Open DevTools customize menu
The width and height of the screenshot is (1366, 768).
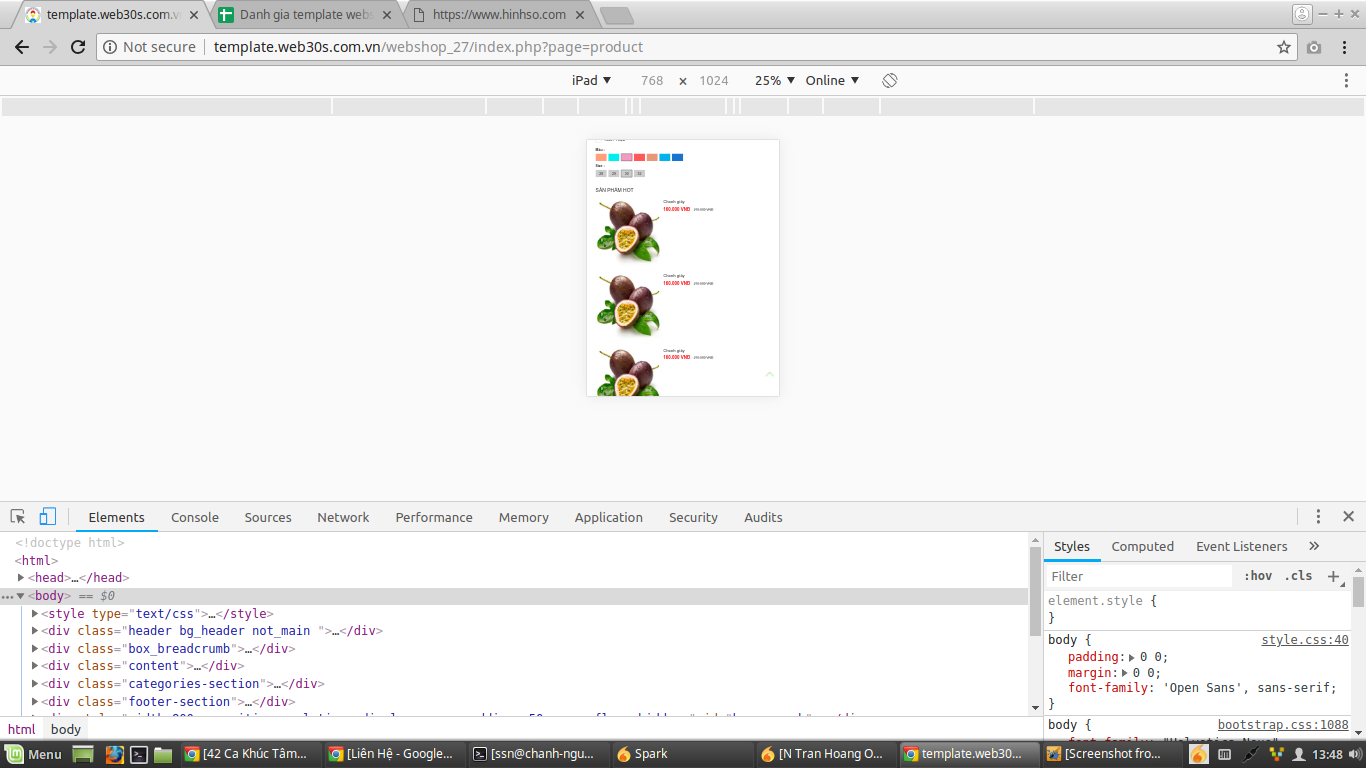tap(1318, 516)
